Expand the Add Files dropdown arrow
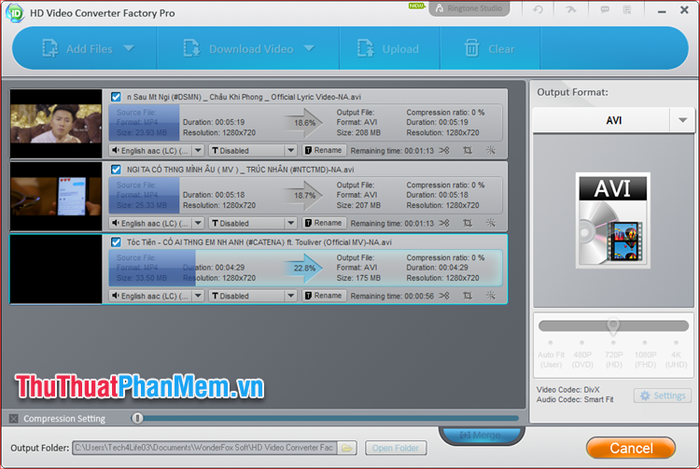This screenshot has width=700, height=469. pos(129,48)
